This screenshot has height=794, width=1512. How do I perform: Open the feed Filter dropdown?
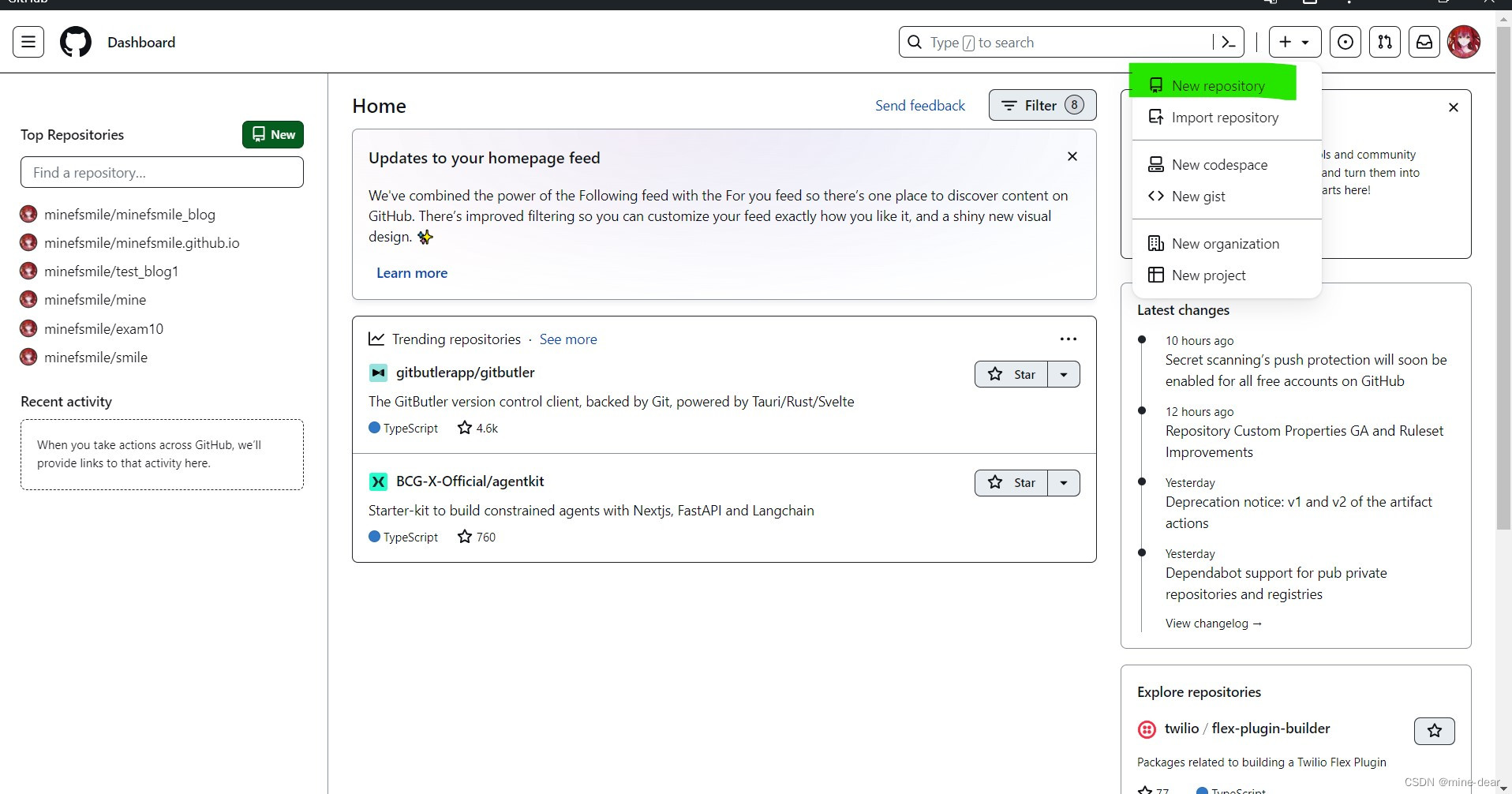point(1042,105)
